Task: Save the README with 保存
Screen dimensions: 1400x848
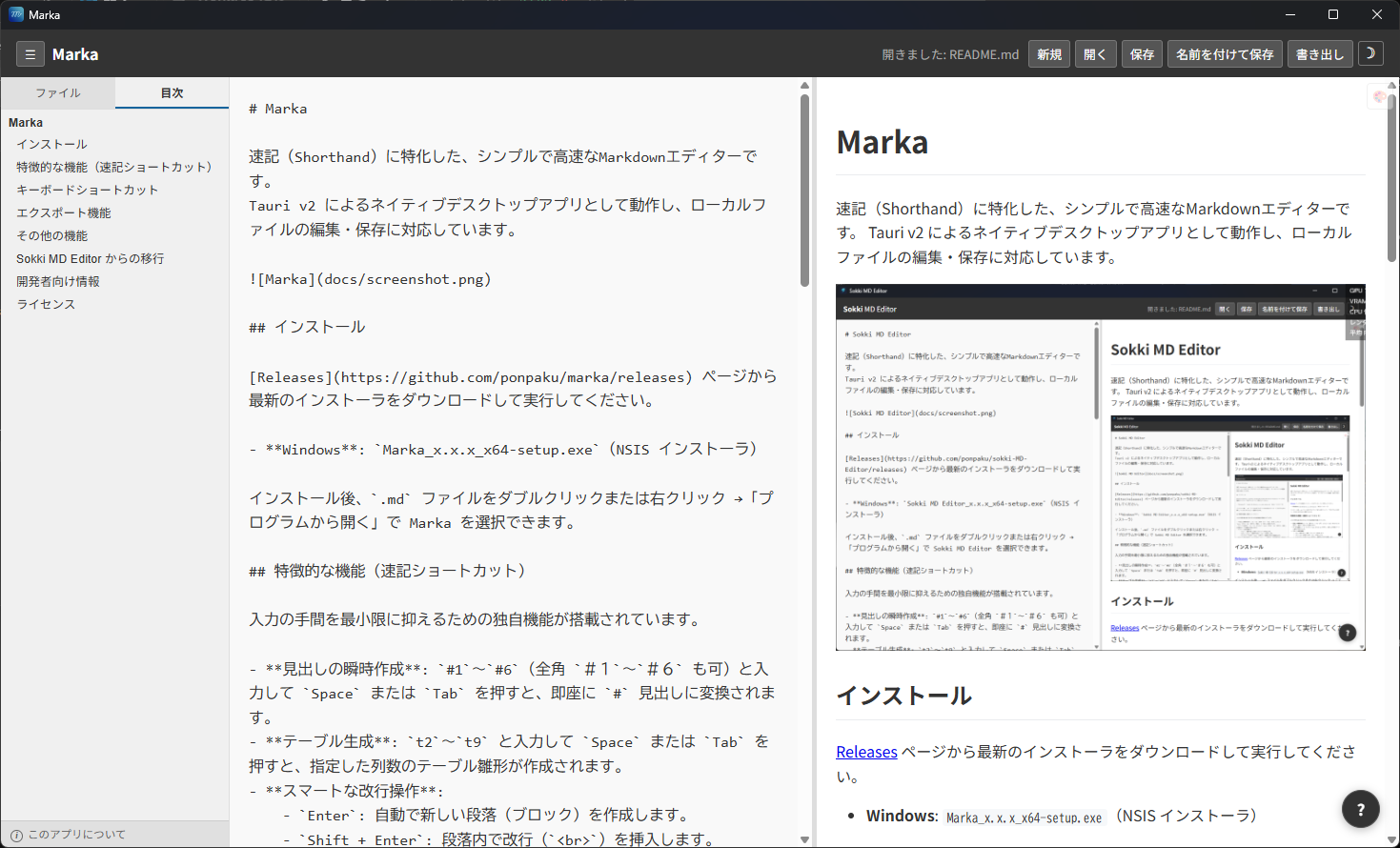Action: click(1142, 53)
